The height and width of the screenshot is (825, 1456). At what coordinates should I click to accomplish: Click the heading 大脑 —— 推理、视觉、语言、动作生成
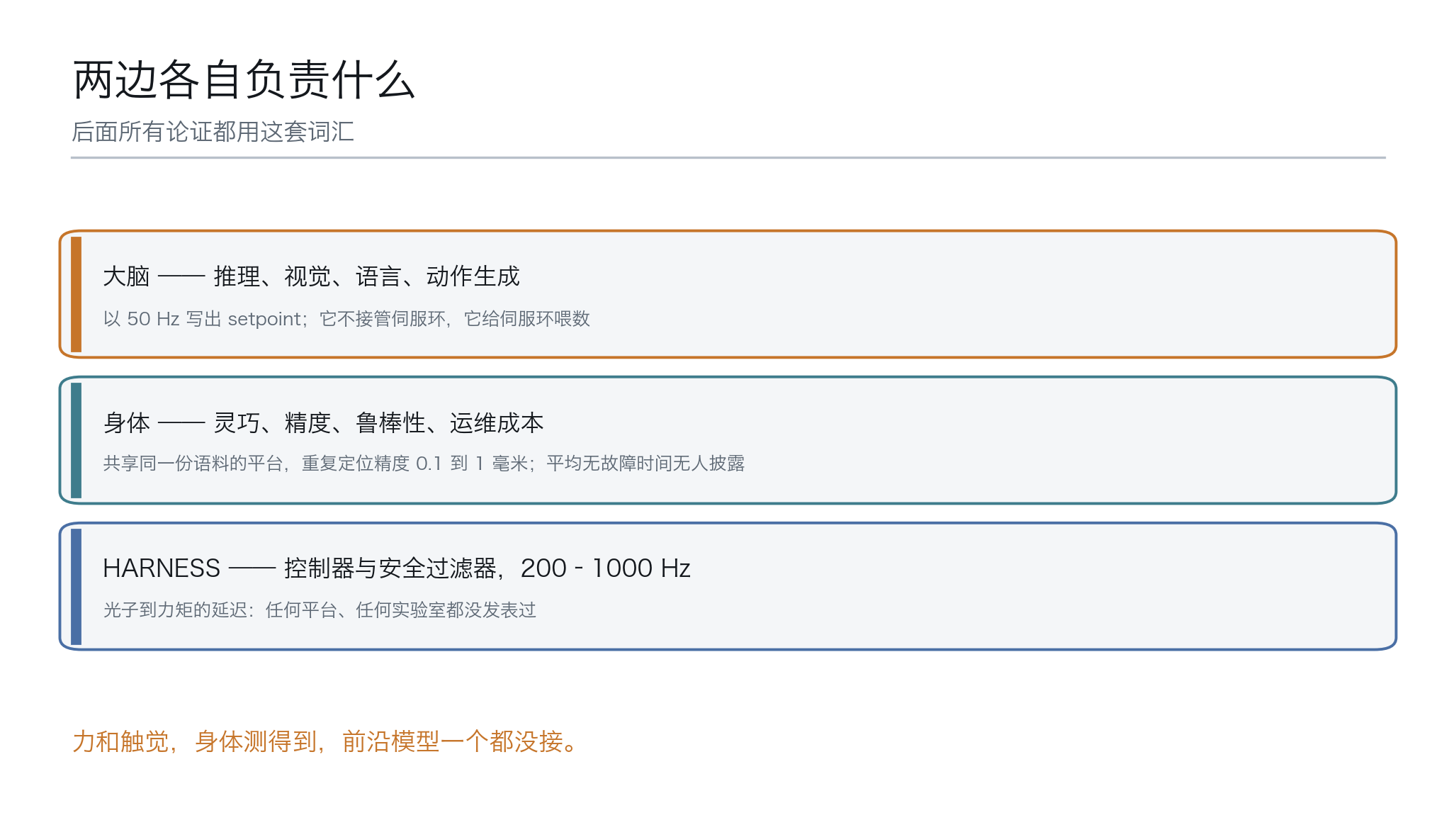pyautogui.click(x=311, y=276)
